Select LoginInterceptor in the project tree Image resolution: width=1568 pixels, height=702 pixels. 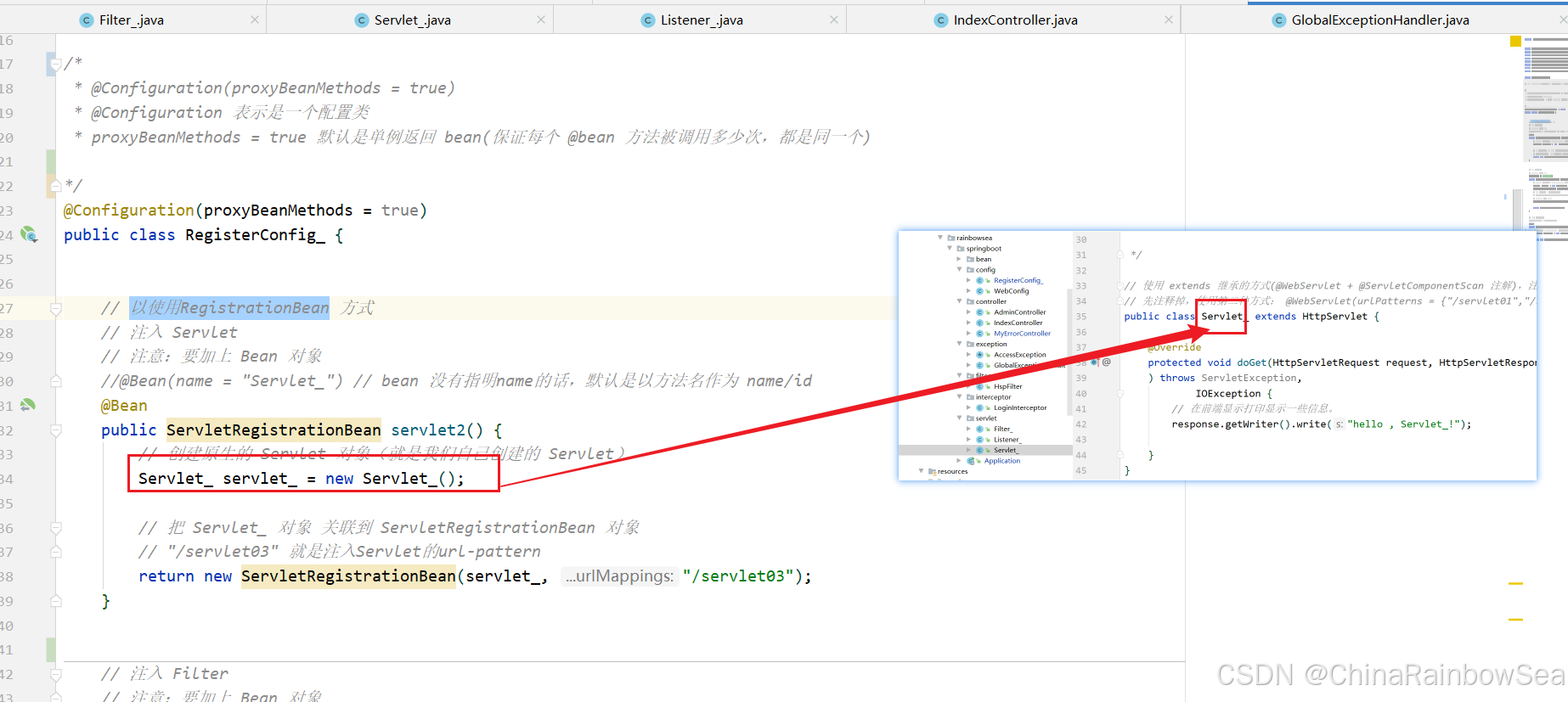click(x=1020, y=408)
